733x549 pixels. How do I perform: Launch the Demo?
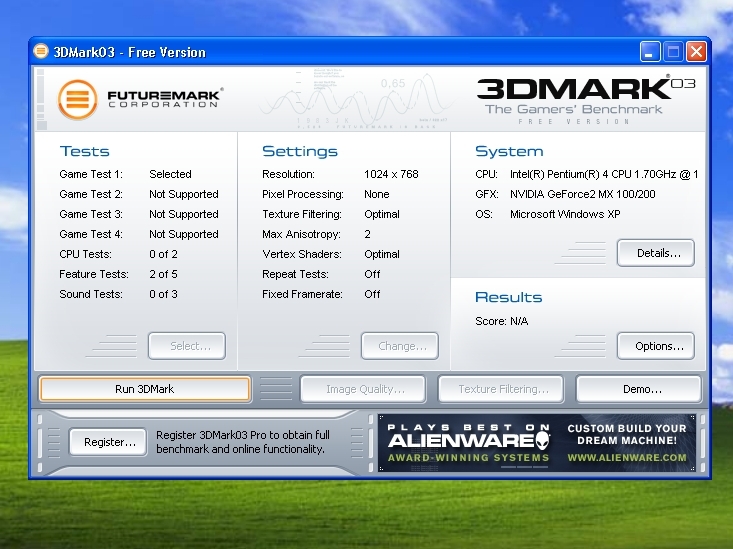point(639,389)
